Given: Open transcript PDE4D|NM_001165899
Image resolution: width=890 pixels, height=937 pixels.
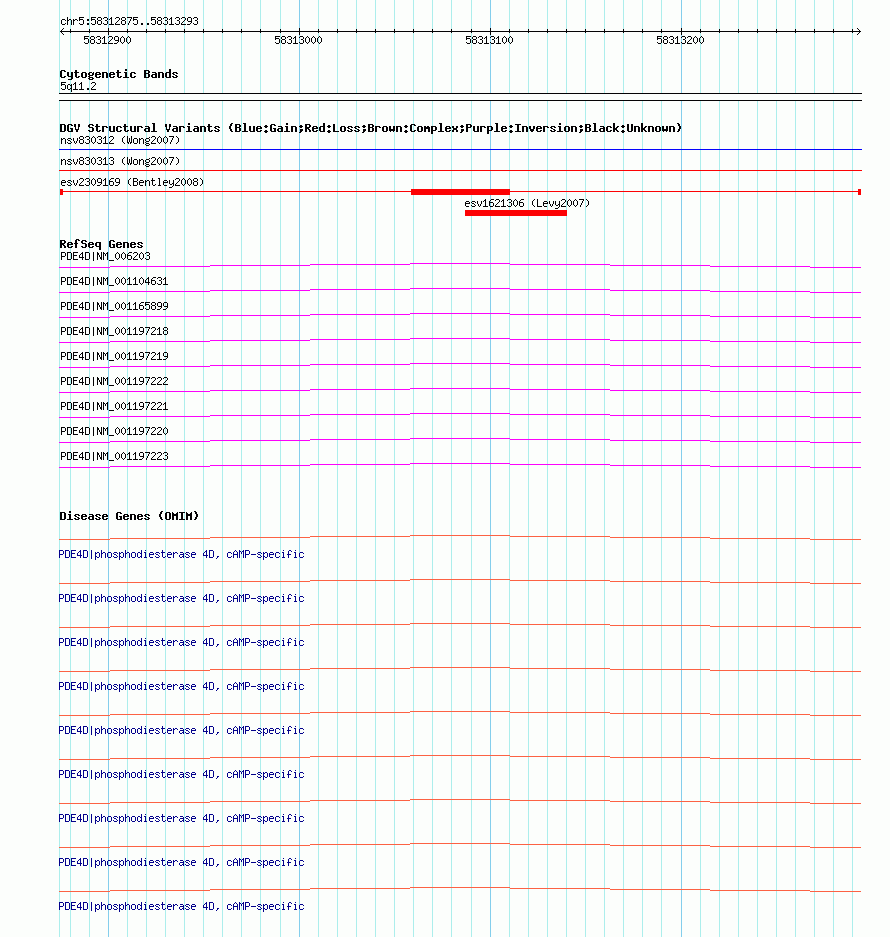Looking at the screenshot, I should coord(114,306).
